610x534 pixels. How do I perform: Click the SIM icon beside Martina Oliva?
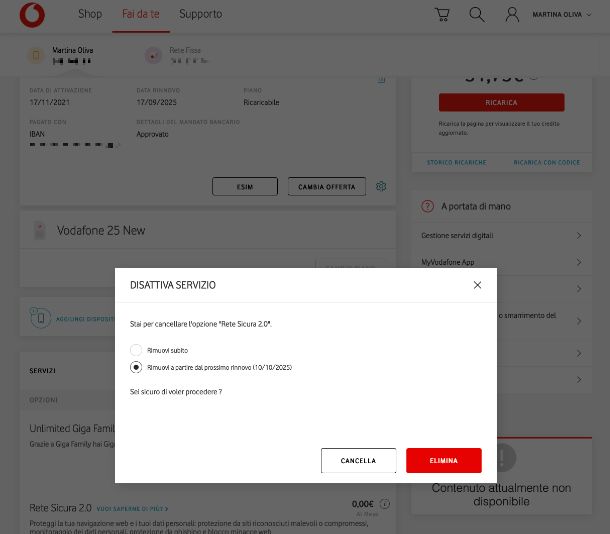(36, 55)
